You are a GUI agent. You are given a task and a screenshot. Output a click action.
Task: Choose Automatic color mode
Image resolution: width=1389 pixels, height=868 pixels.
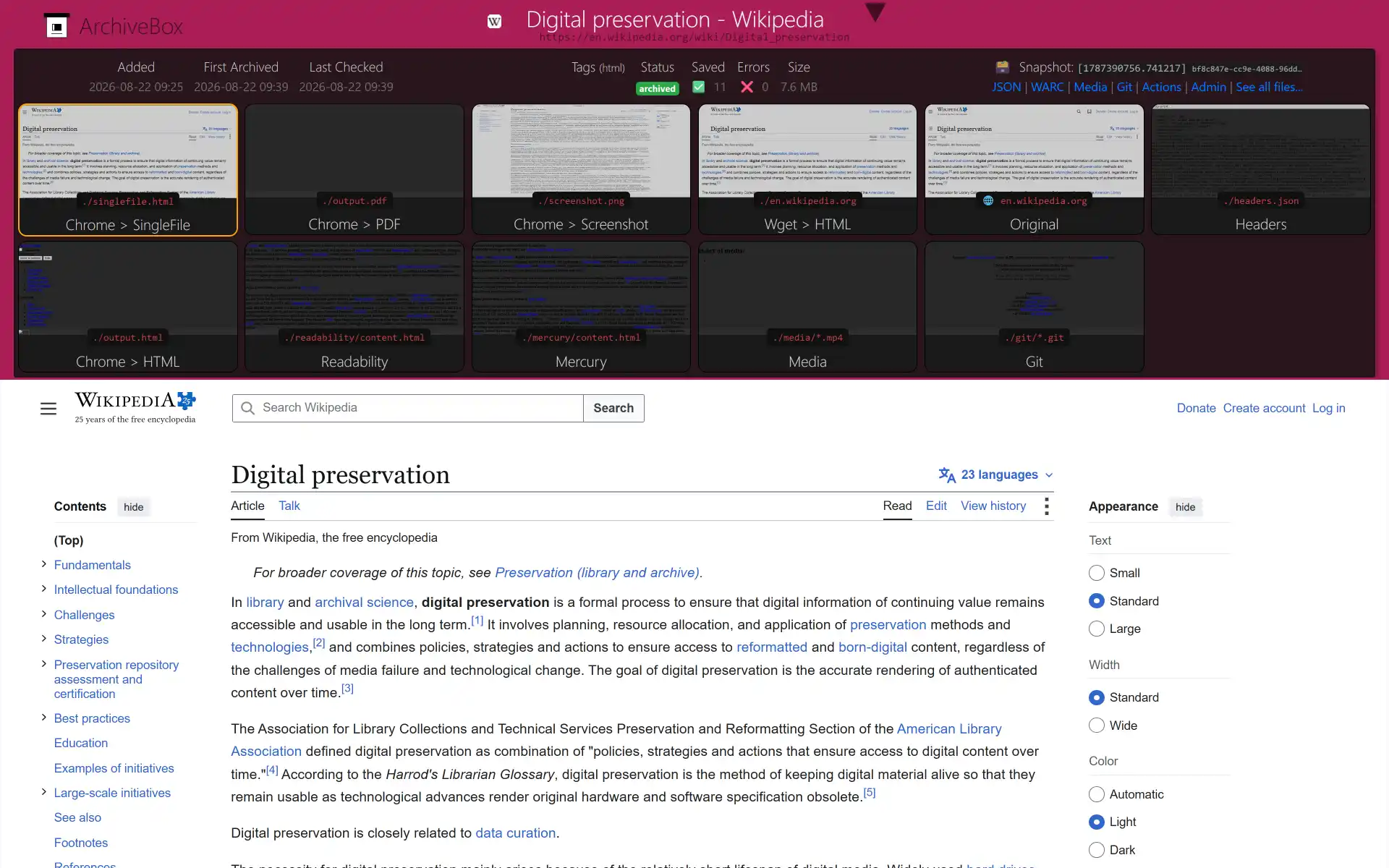[x=1097, y=794]
